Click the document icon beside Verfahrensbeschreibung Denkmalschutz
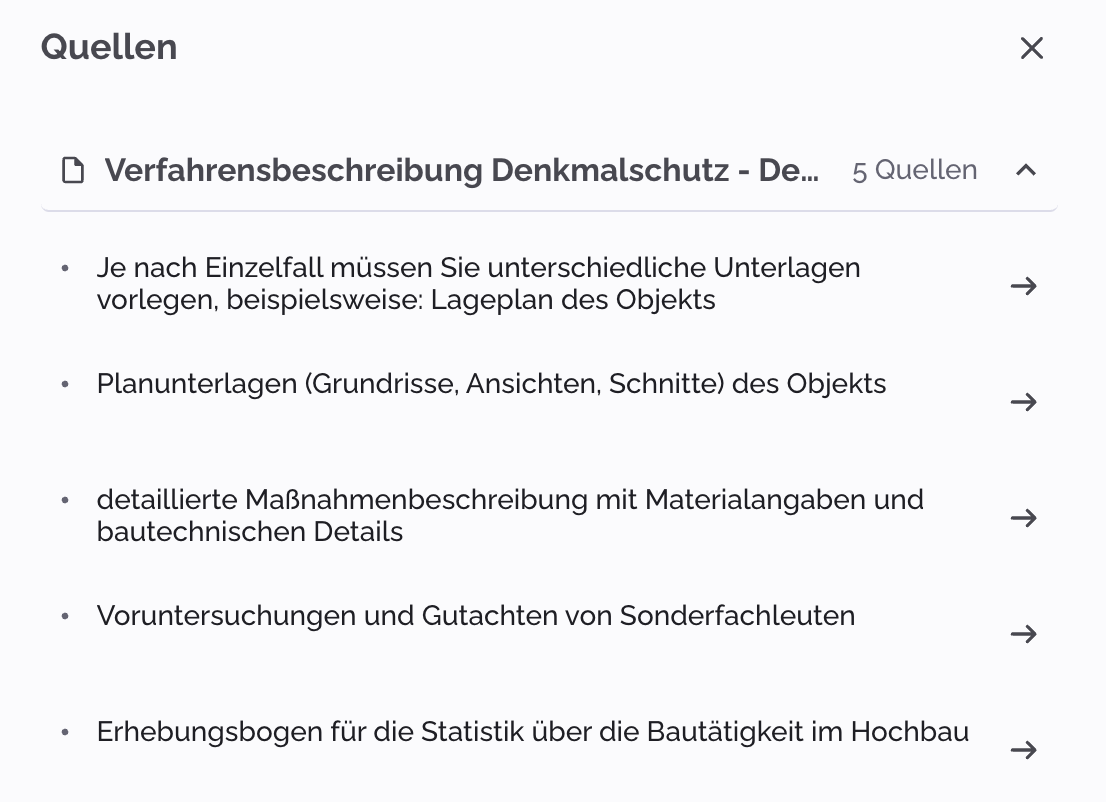This screenshot has height=802, width=1106. pyautogui.click(x=72, y=170)
